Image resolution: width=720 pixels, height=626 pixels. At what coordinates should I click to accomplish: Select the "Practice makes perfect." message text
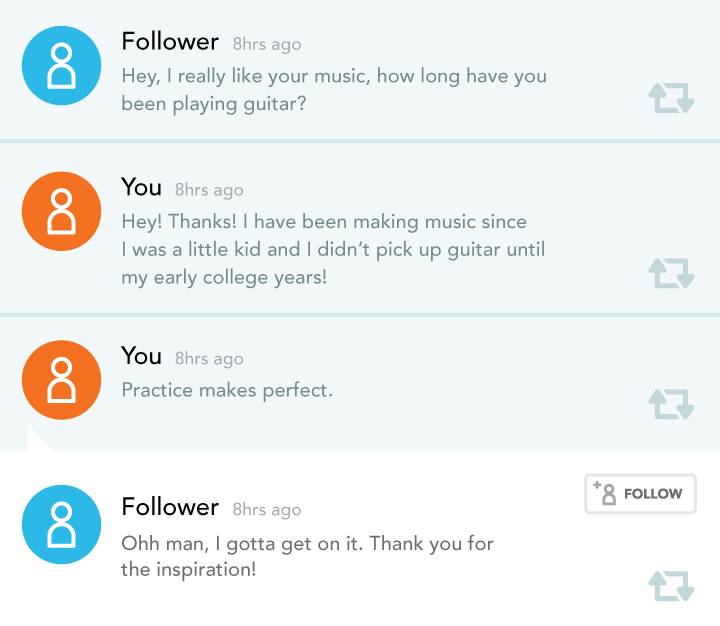(x=227, y=390)
